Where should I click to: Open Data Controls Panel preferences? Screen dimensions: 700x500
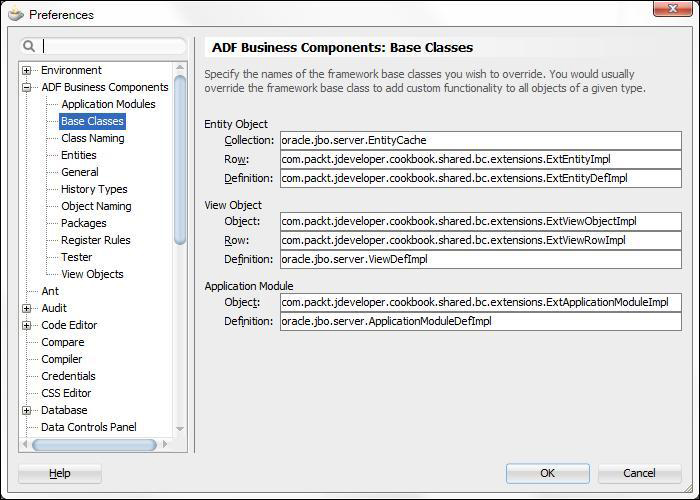tap(89, 427)
